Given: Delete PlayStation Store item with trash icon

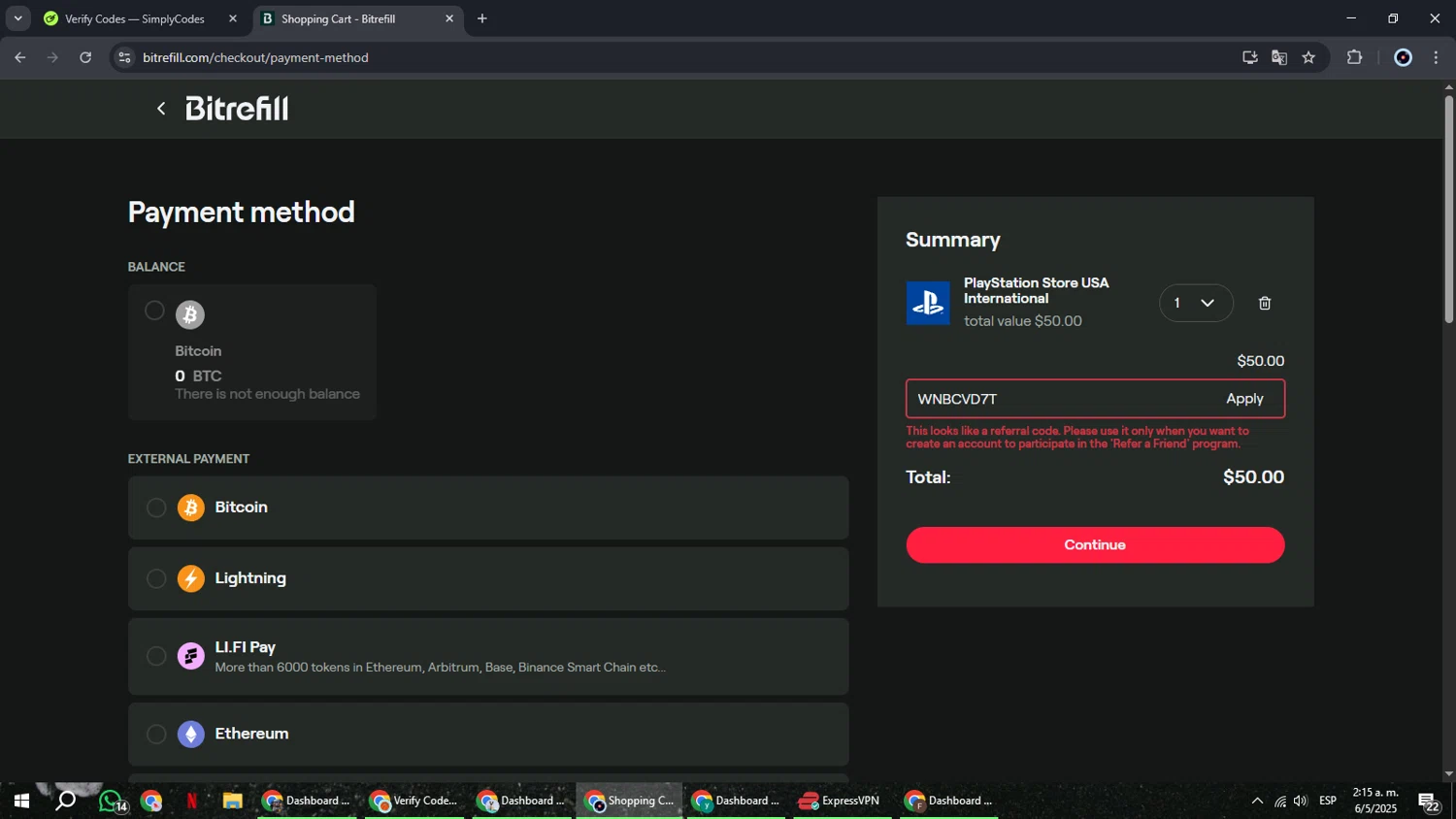Looking at the screenshot, I should click(x=1265, y=303).
